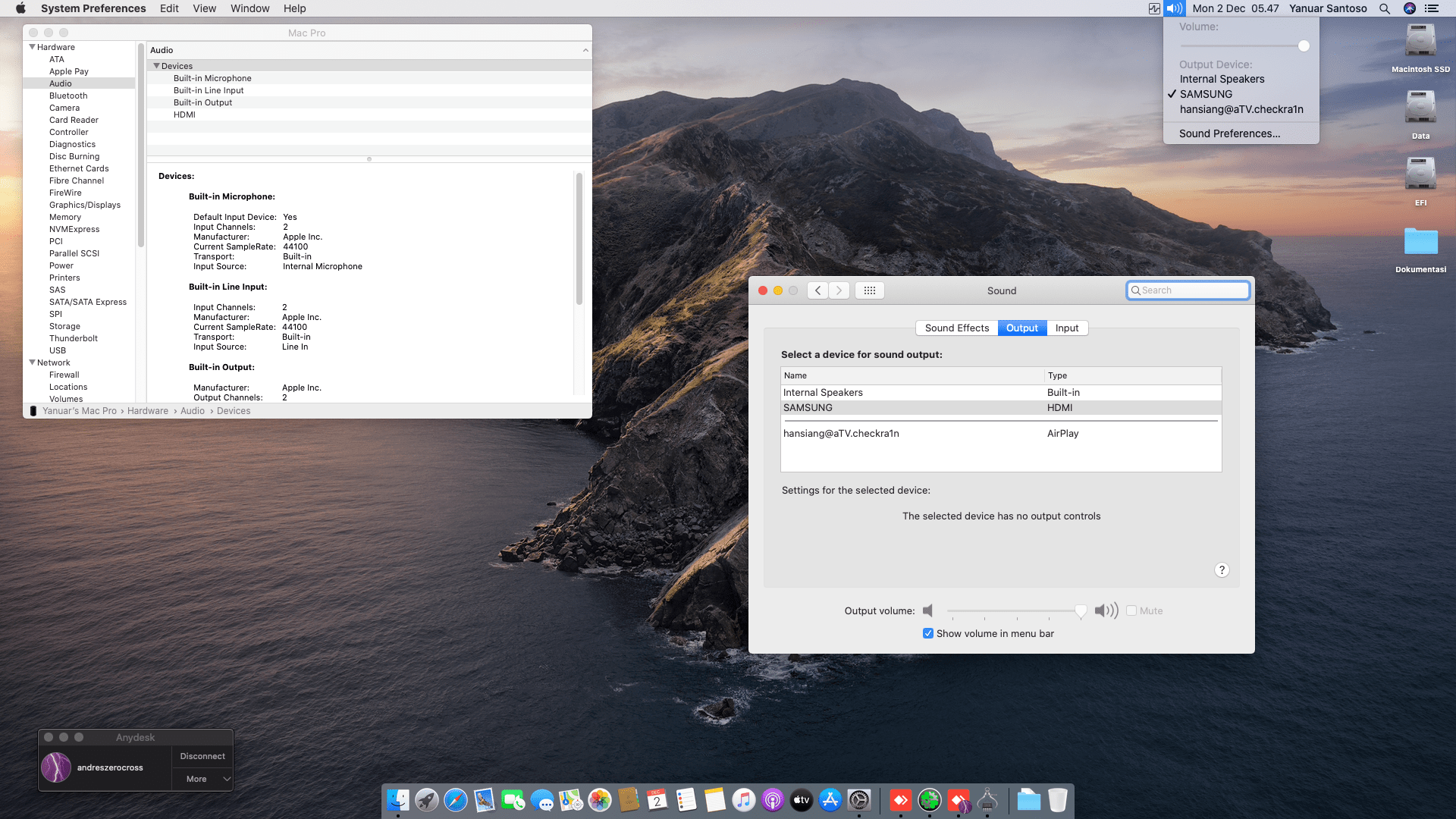Click the Sound preferences Search field
1456x819 pixels.
click(x=1188, y=290)
